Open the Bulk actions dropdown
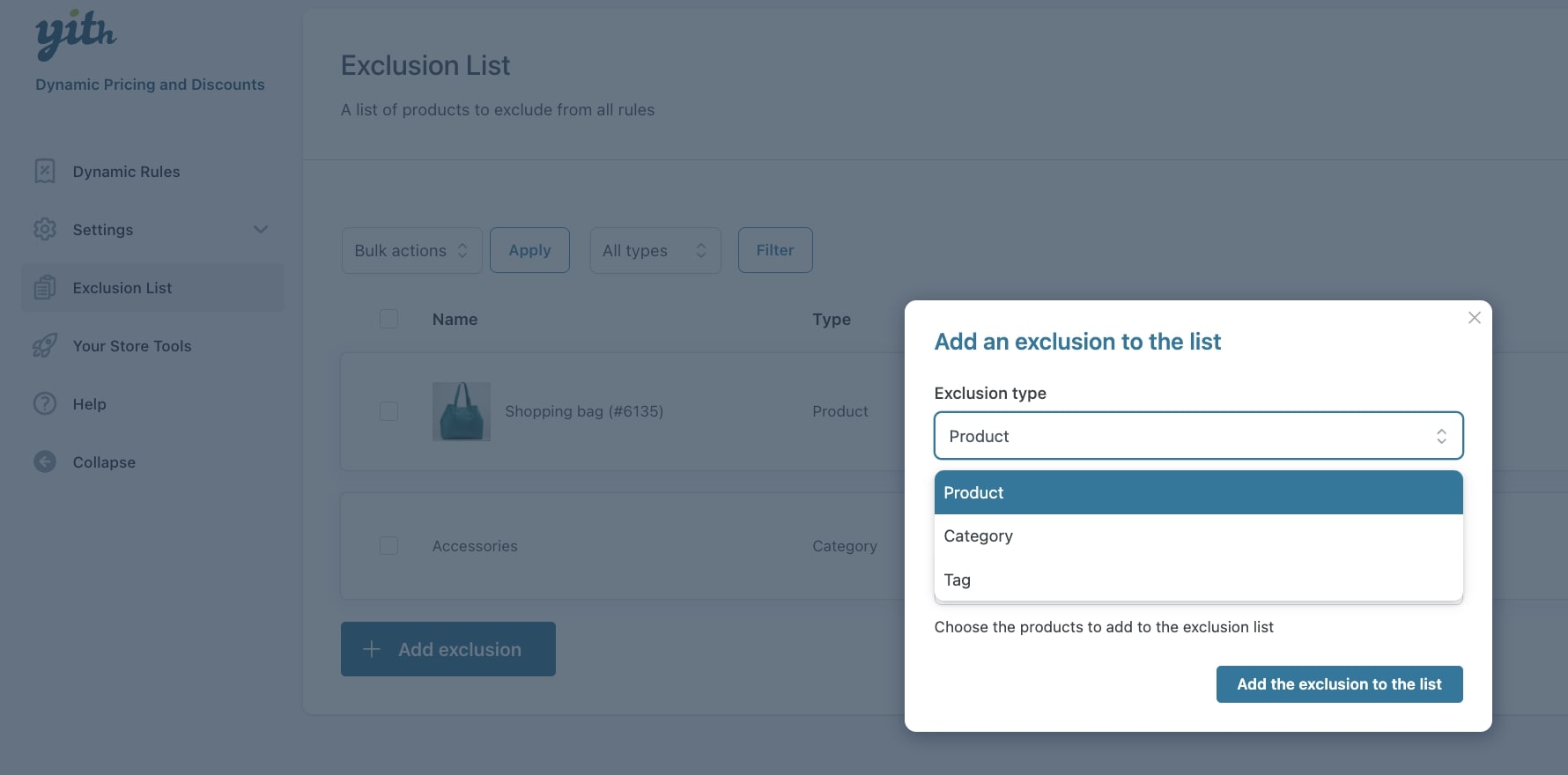This screenshot has height=775, width=1568. (x=411, y=250)
